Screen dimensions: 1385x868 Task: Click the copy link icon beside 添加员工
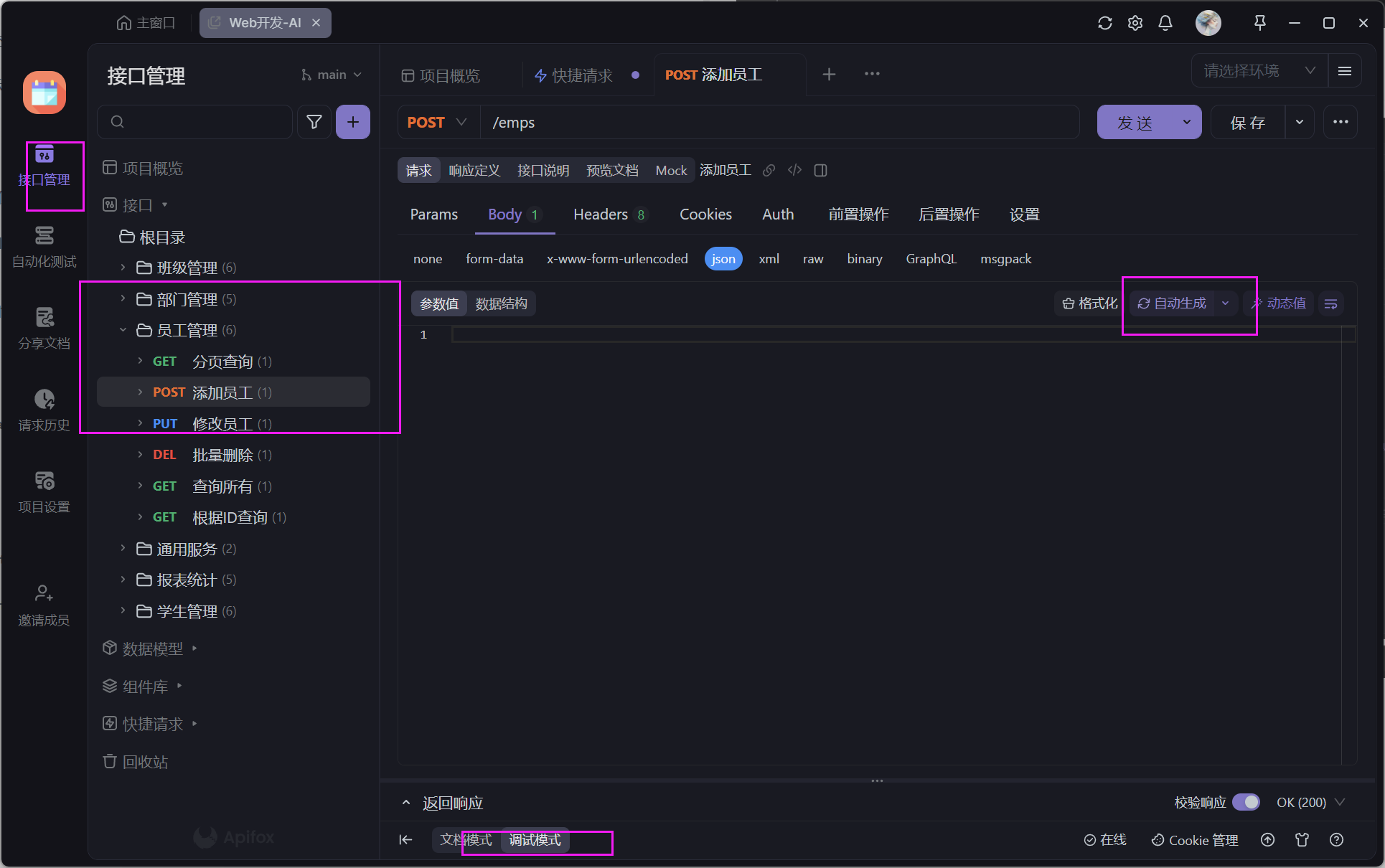[769, 170]
